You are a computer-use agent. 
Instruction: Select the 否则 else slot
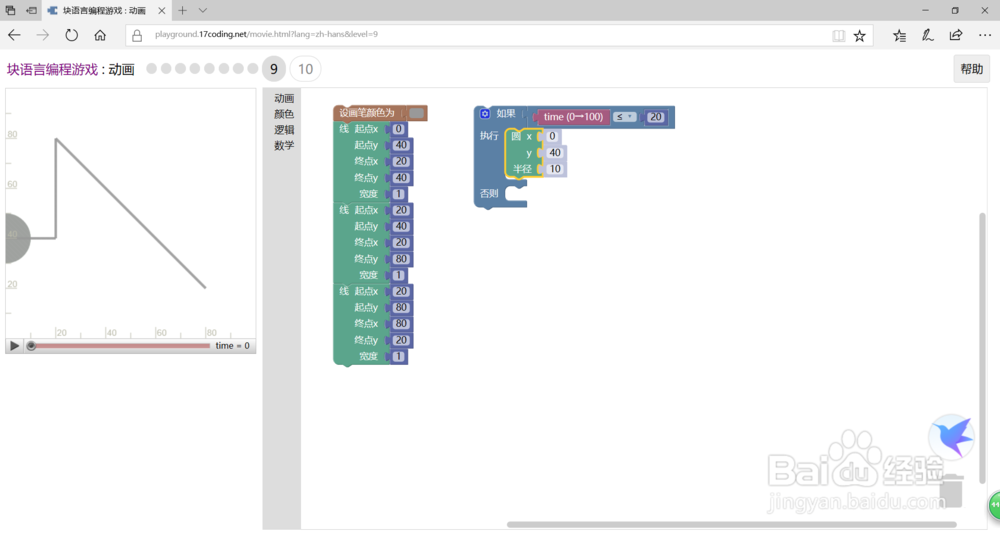pos(516,193)
